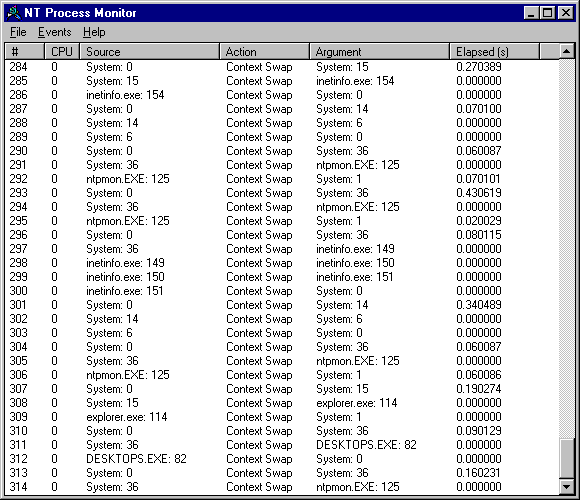Click elapsed value 0.080115
Image resolution: width=580 pixels, height=500 pixels.
click(479, 235)
